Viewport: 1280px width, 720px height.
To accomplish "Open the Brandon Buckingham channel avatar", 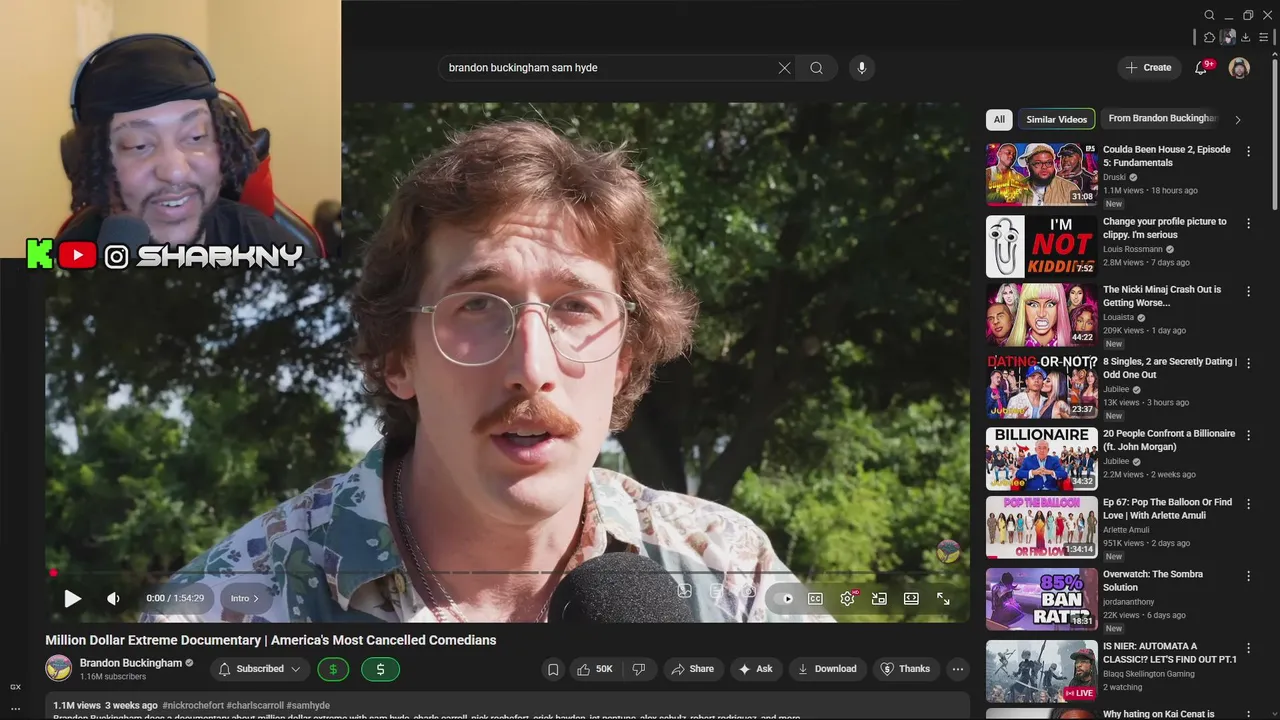I will (59, 668).
